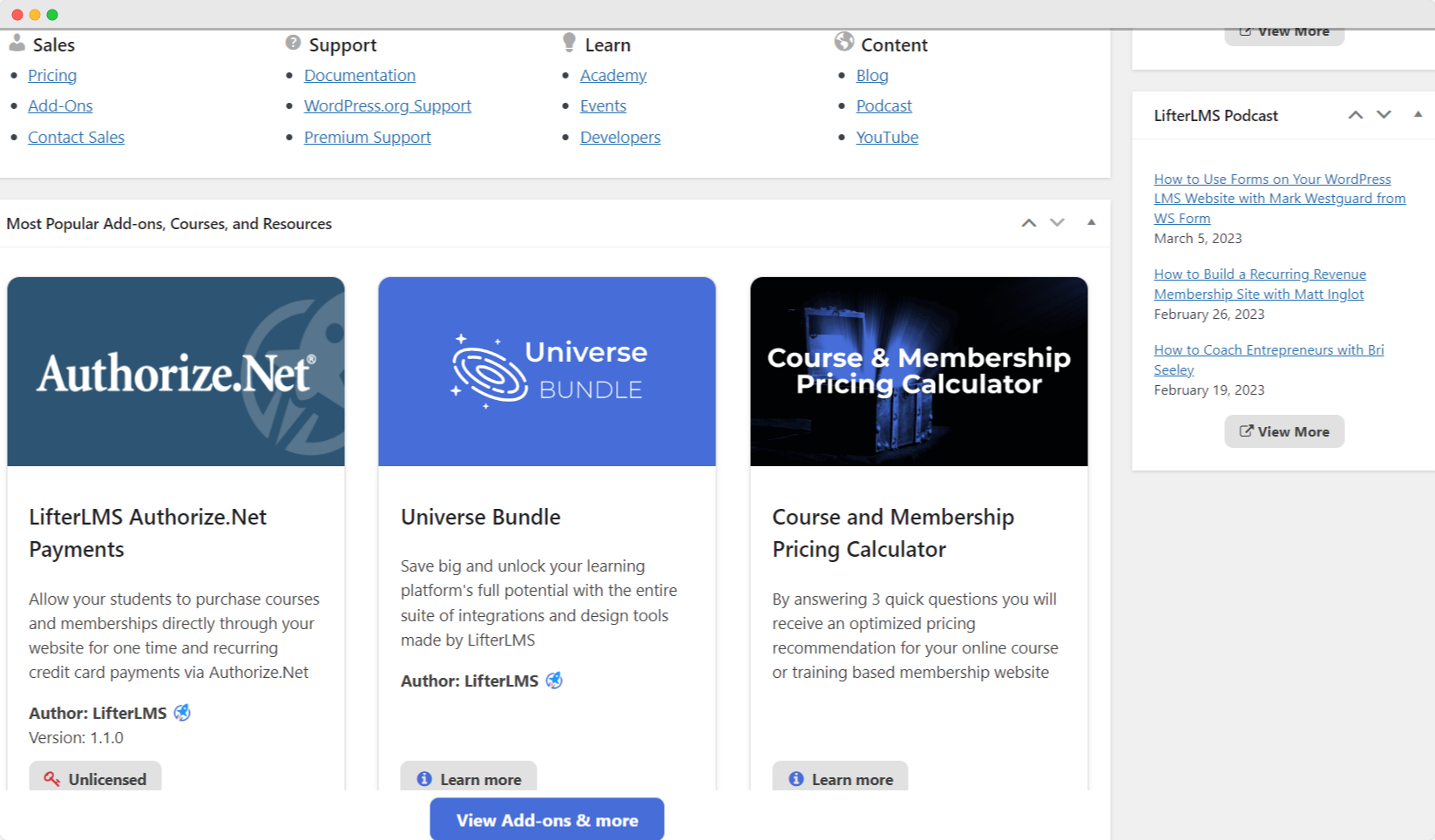Go to the Events link
1435x840 pixels.
[603, 105]
